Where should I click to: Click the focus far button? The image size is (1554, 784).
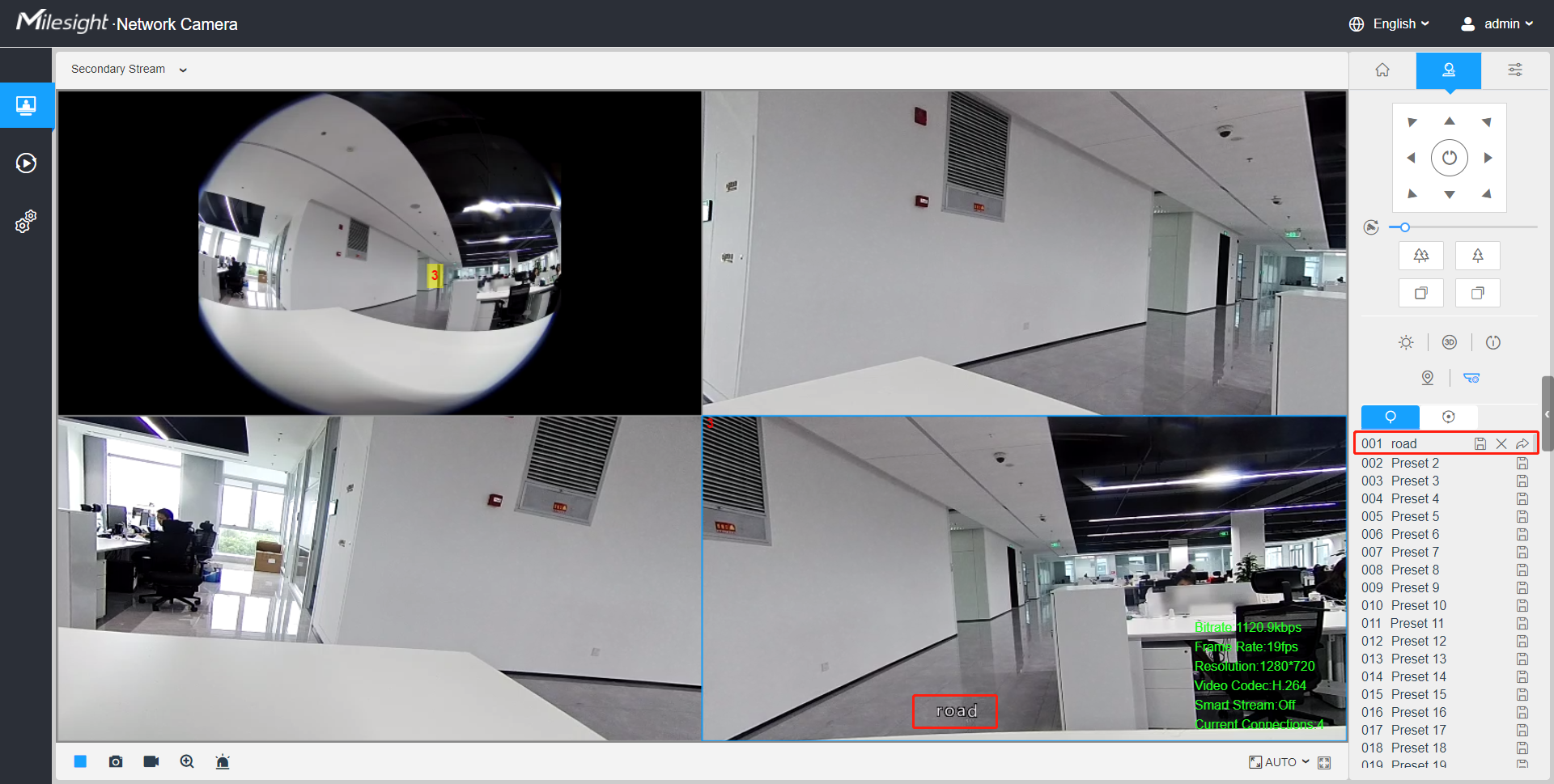(x=1478, y=293)
